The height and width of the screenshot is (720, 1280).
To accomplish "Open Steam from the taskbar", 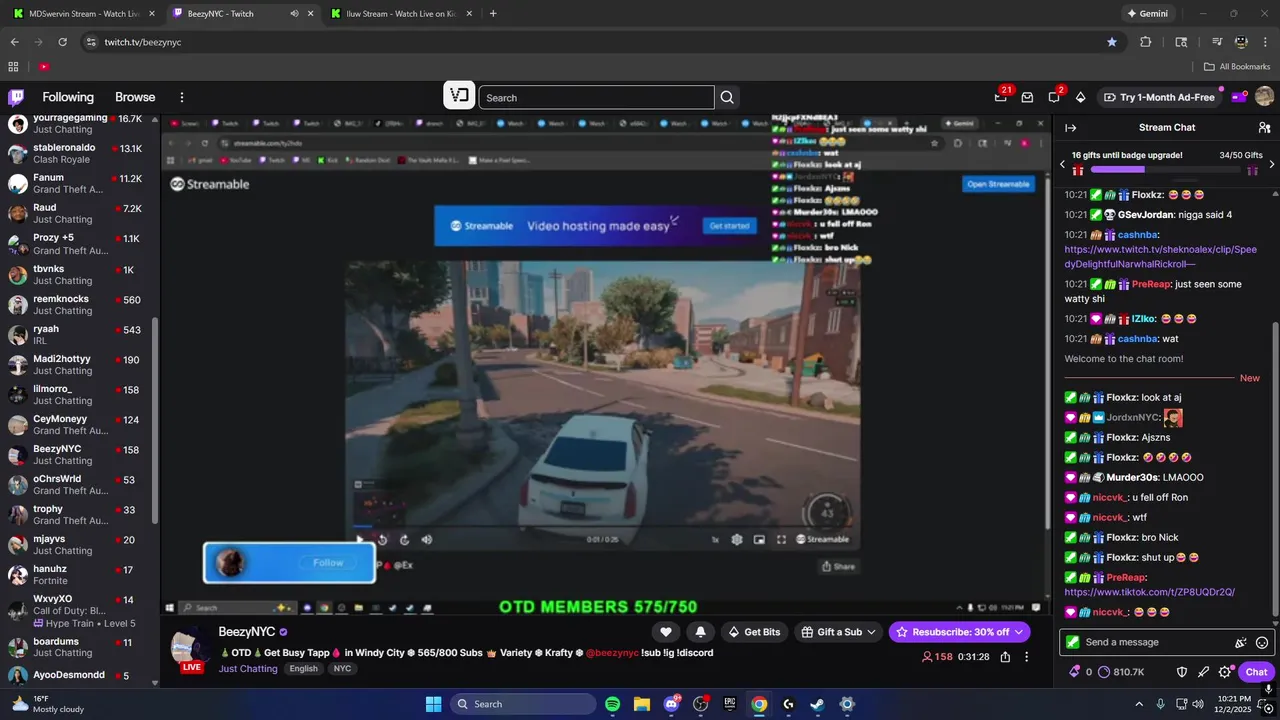I will (x=817, y=704).
